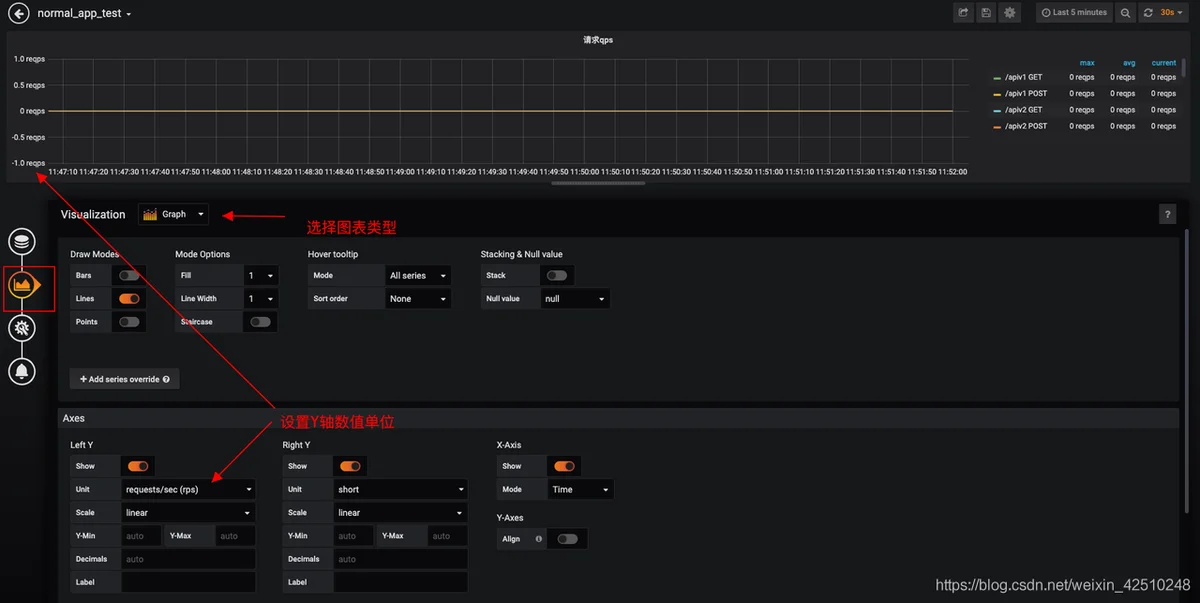The height and width of the screenshot is (603, 1200).
Task: Click the Right Y Y-Max field
Action: point(448,536)
